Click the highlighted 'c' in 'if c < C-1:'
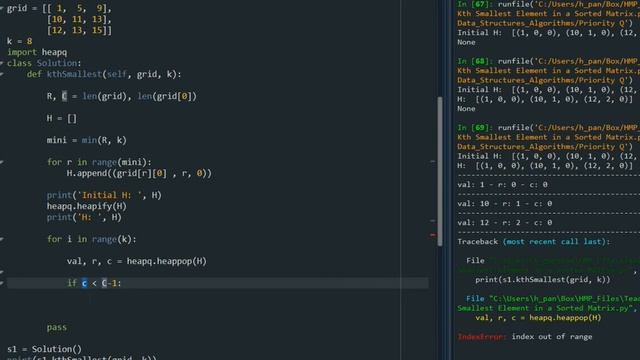 [x=84, y=283]
